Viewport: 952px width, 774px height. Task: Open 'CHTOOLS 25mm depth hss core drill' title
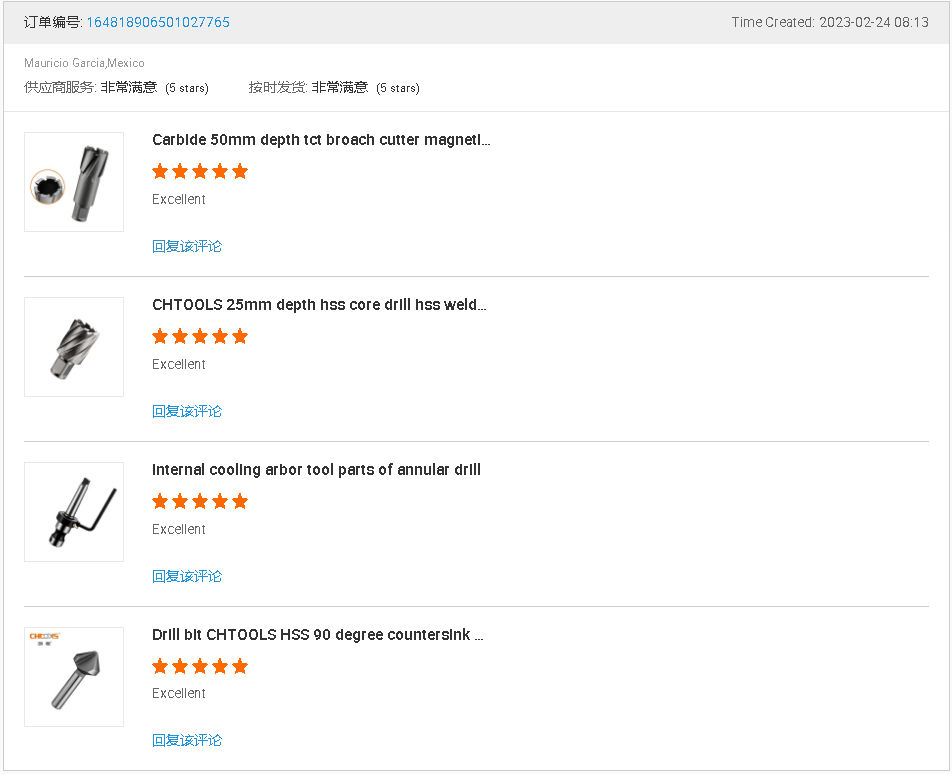pos(319,305)
